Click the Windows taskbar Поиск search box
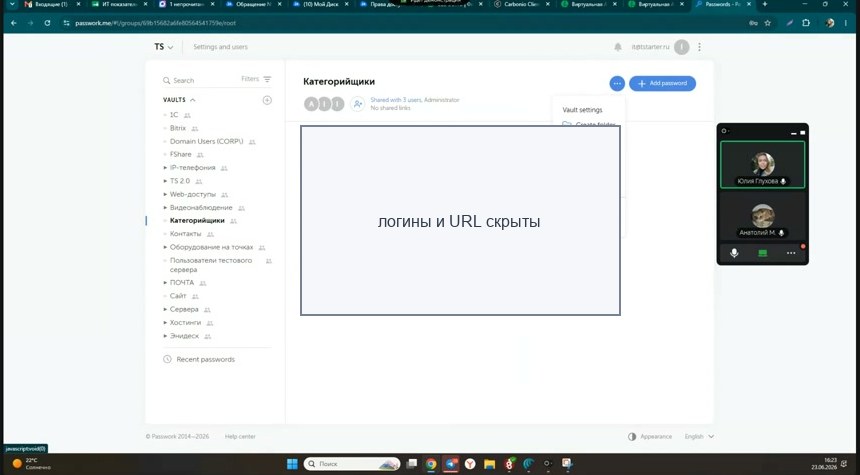 (x=352, y=464)
